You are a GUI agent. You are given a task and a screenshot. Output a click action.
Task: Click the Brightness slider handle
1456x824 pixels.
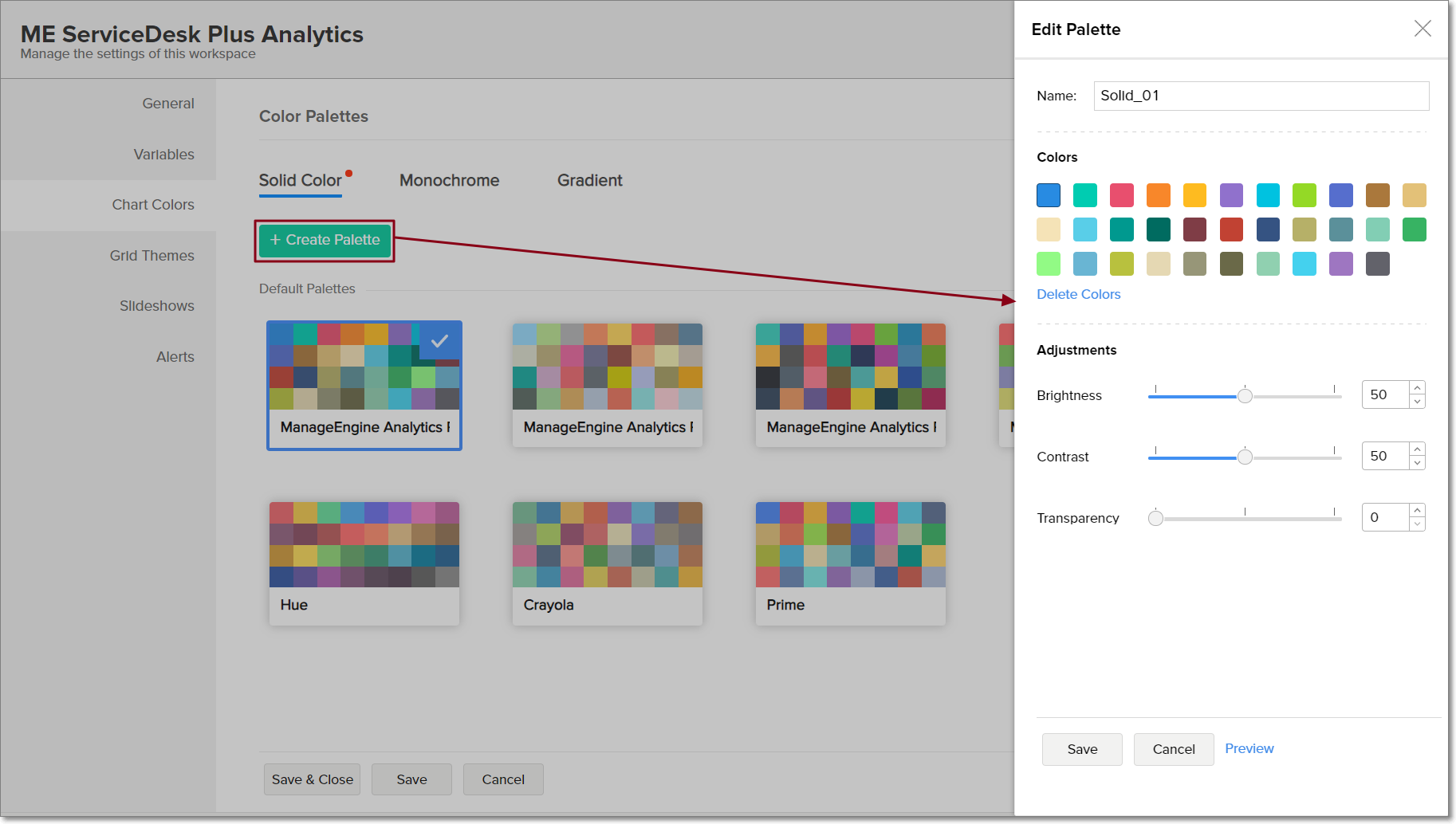1244,395
